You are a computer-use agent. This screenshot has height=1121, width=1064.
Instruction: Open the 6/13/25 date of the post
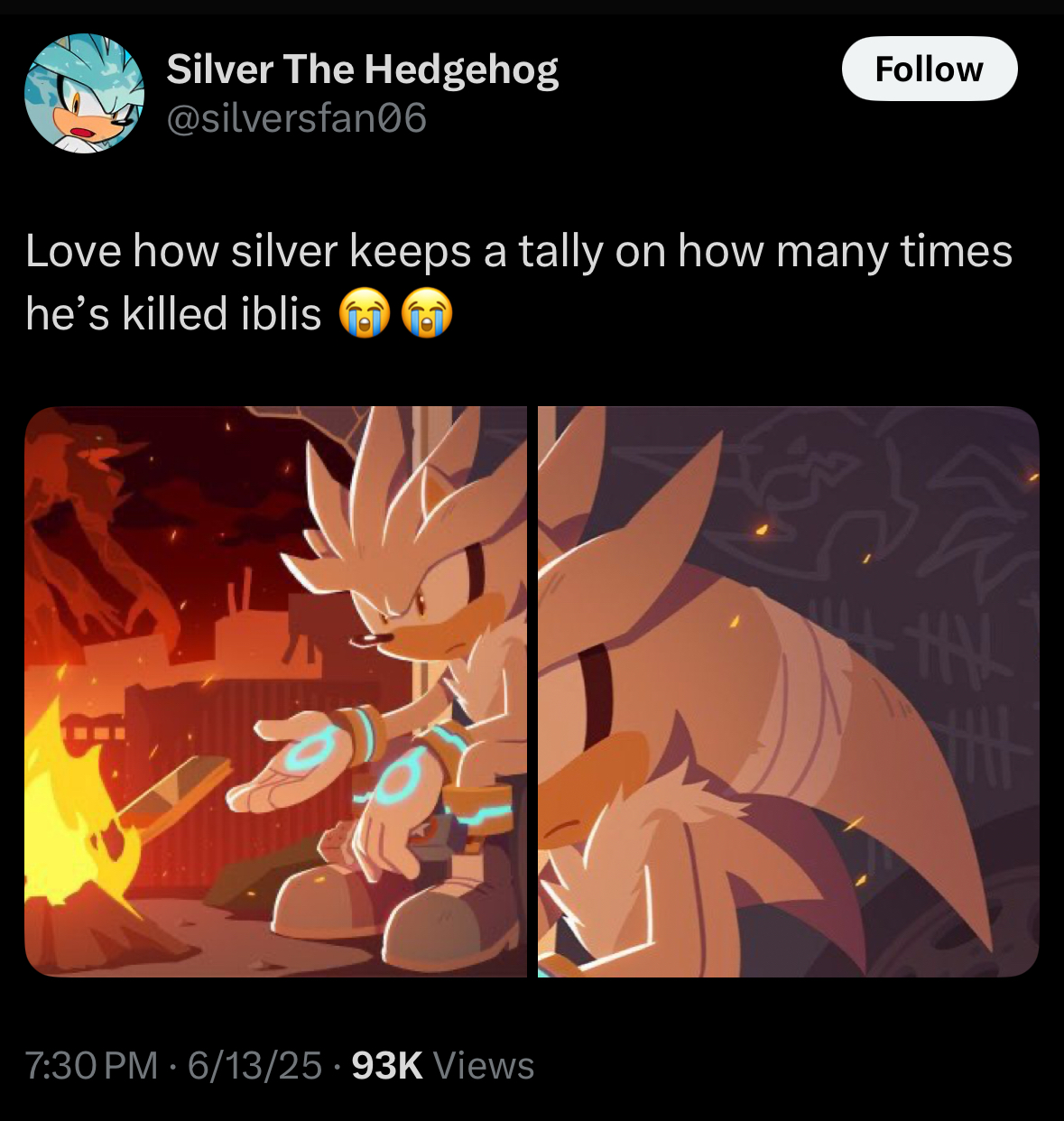coord(254,1065)
